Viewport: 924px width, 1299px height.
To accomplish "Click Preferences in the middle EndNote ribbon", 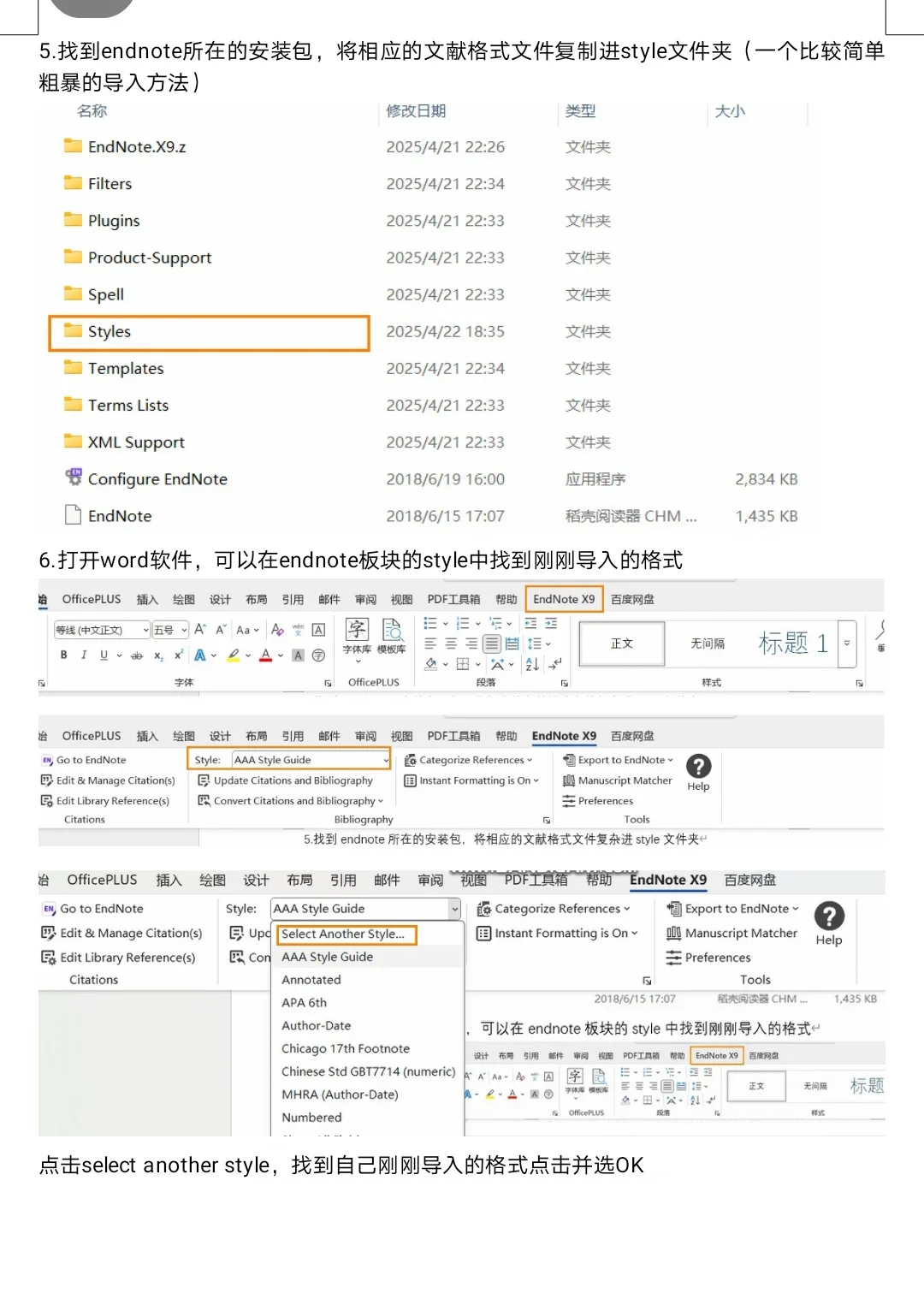I will tap(597, 801).
